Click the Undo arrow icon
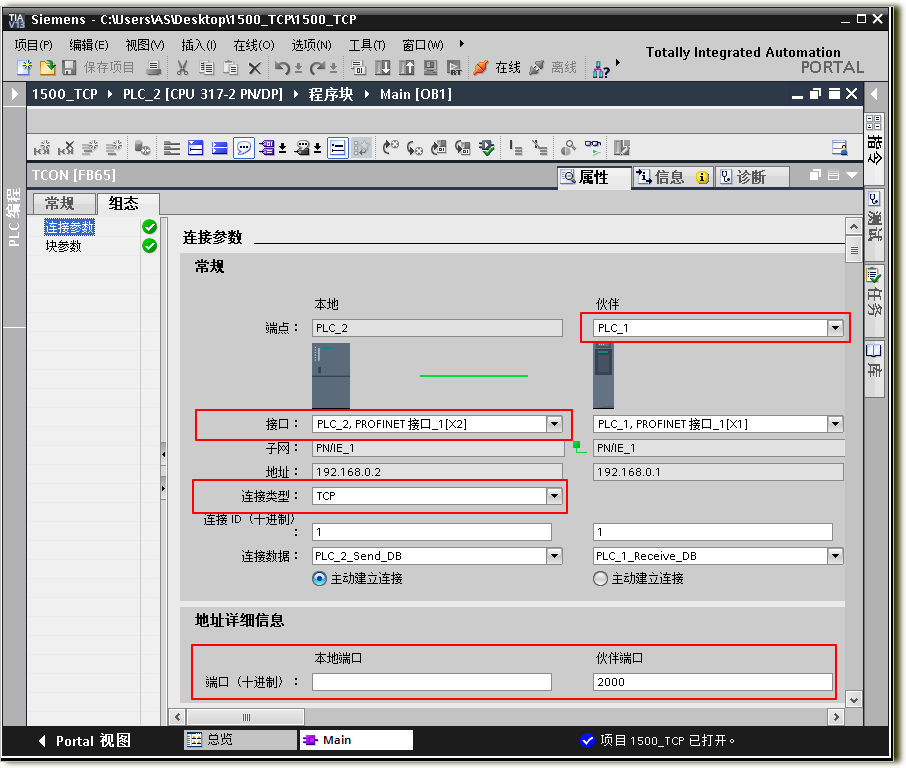Screen dimensions: 906x768 coord(283,68)
